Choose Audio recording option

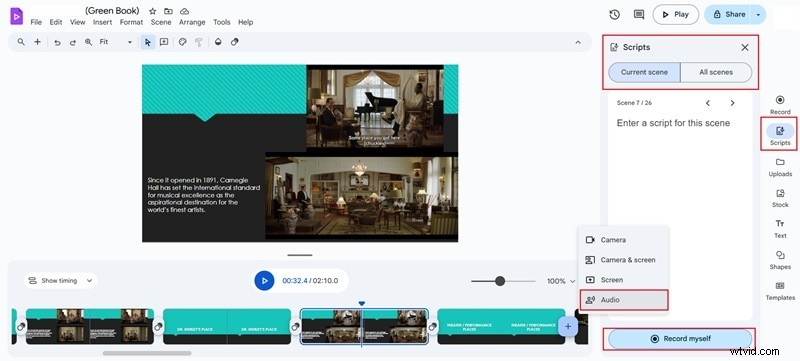[624, 300]
